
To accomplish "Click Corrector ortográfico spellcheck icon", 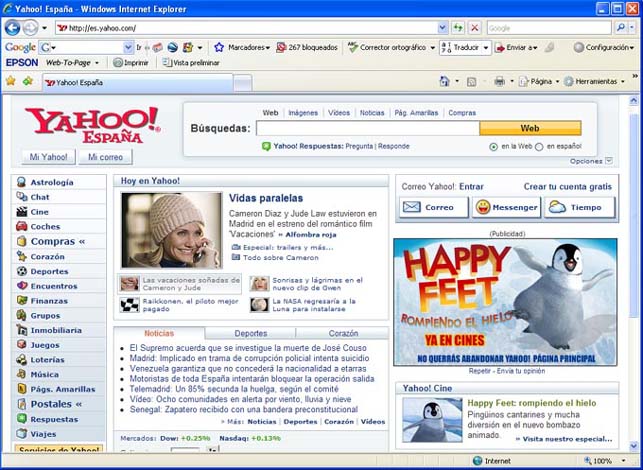I will (x=353, y=47).
